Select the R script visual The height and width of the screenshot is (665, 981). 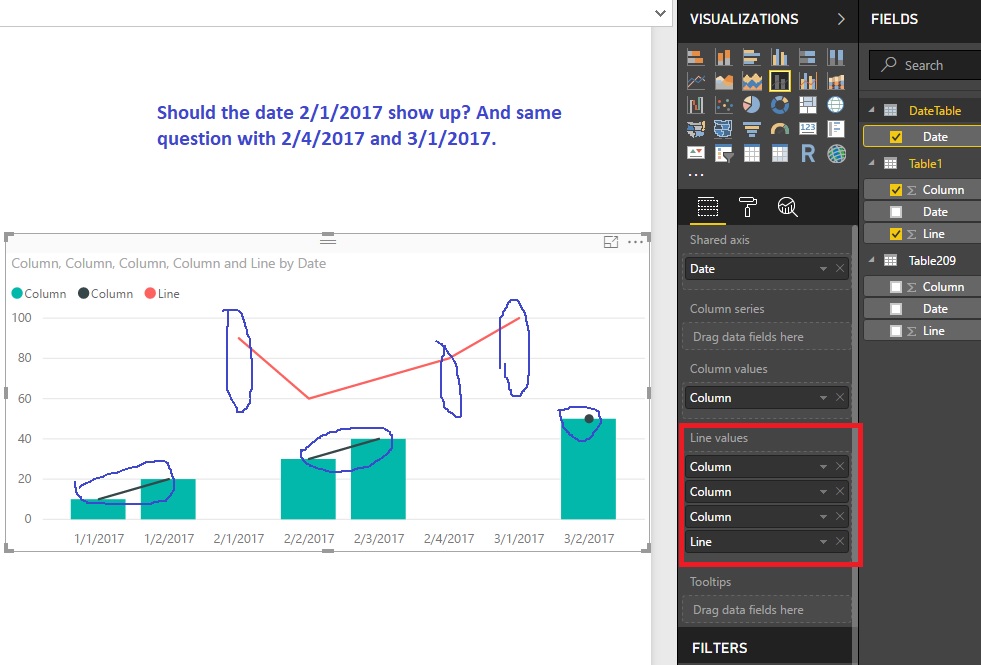(x=808, y=153)
